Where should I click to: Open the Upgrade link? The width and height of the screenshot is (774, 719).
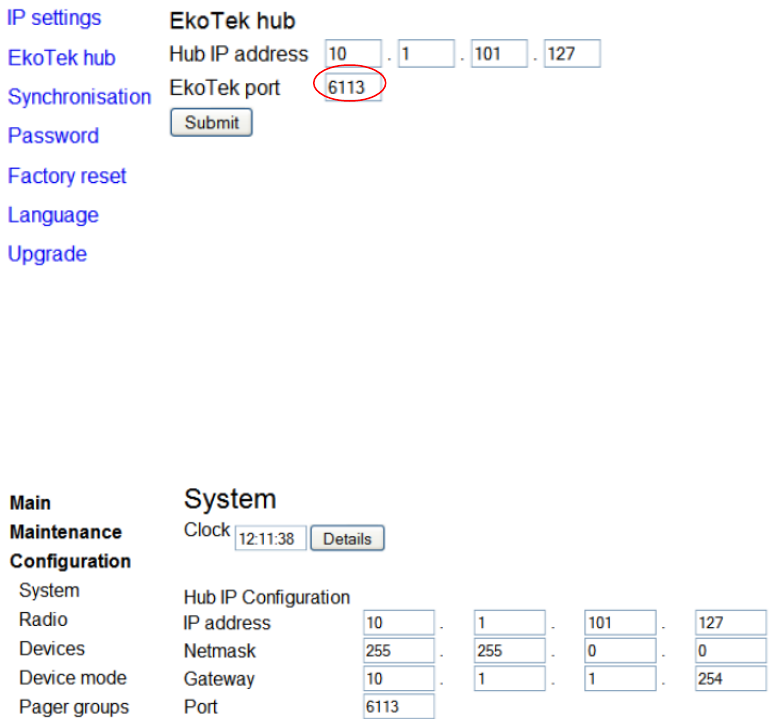47,254
